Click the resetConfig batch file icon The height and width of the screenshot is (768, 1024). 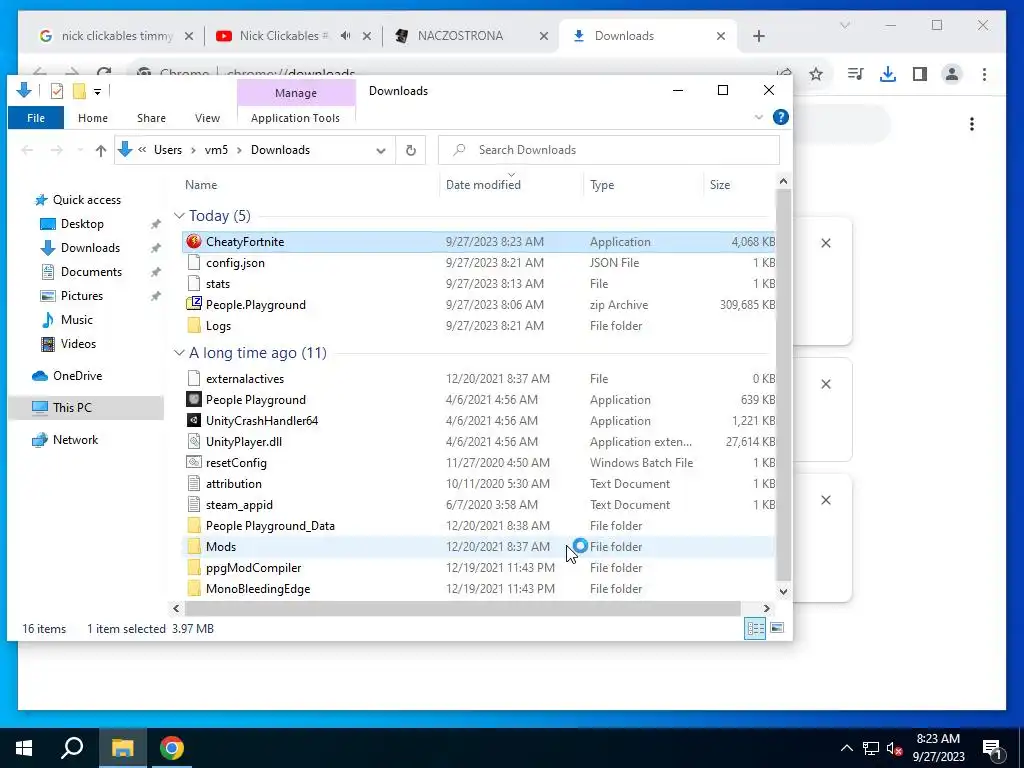(x=193, y=462)
